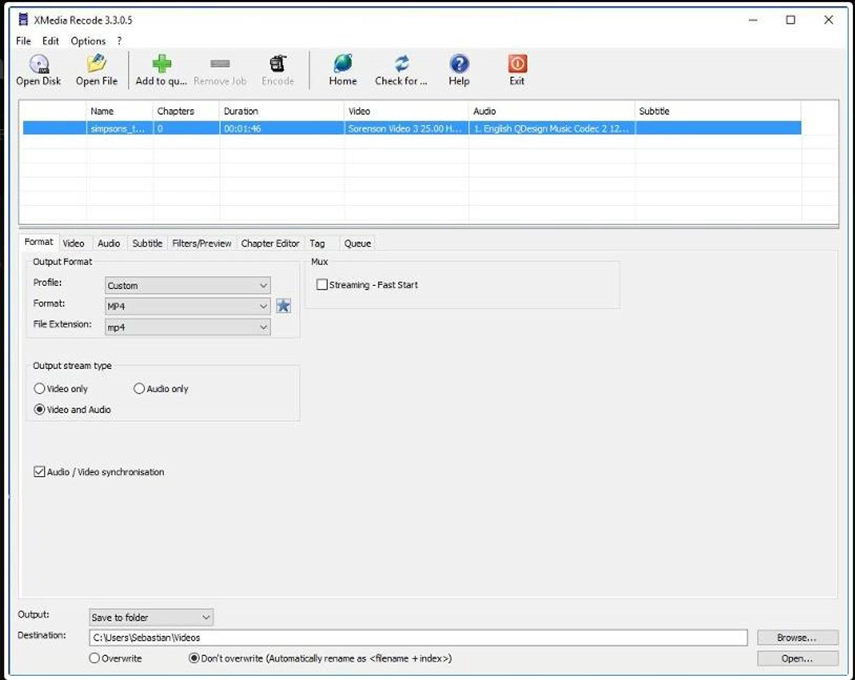The height and width of the screenshot is (680, 855).
Task: Click the Subtitle column header in file list
Action: [718, 111]
